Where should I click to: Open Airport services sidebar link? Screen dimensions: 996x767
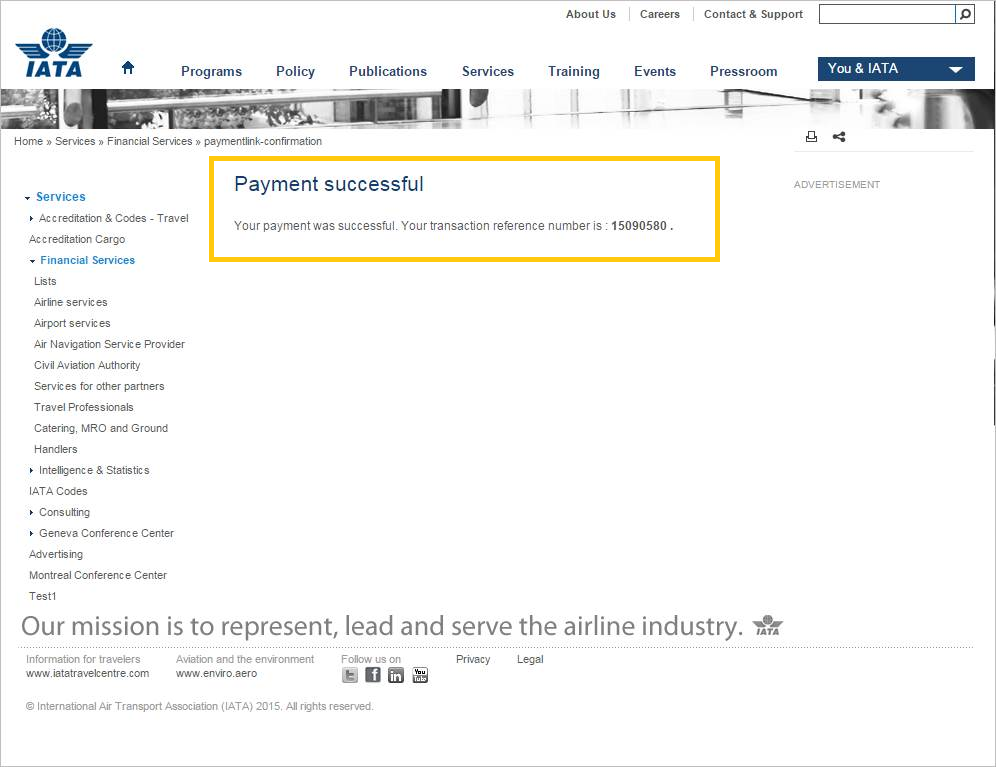pos(72,323)
